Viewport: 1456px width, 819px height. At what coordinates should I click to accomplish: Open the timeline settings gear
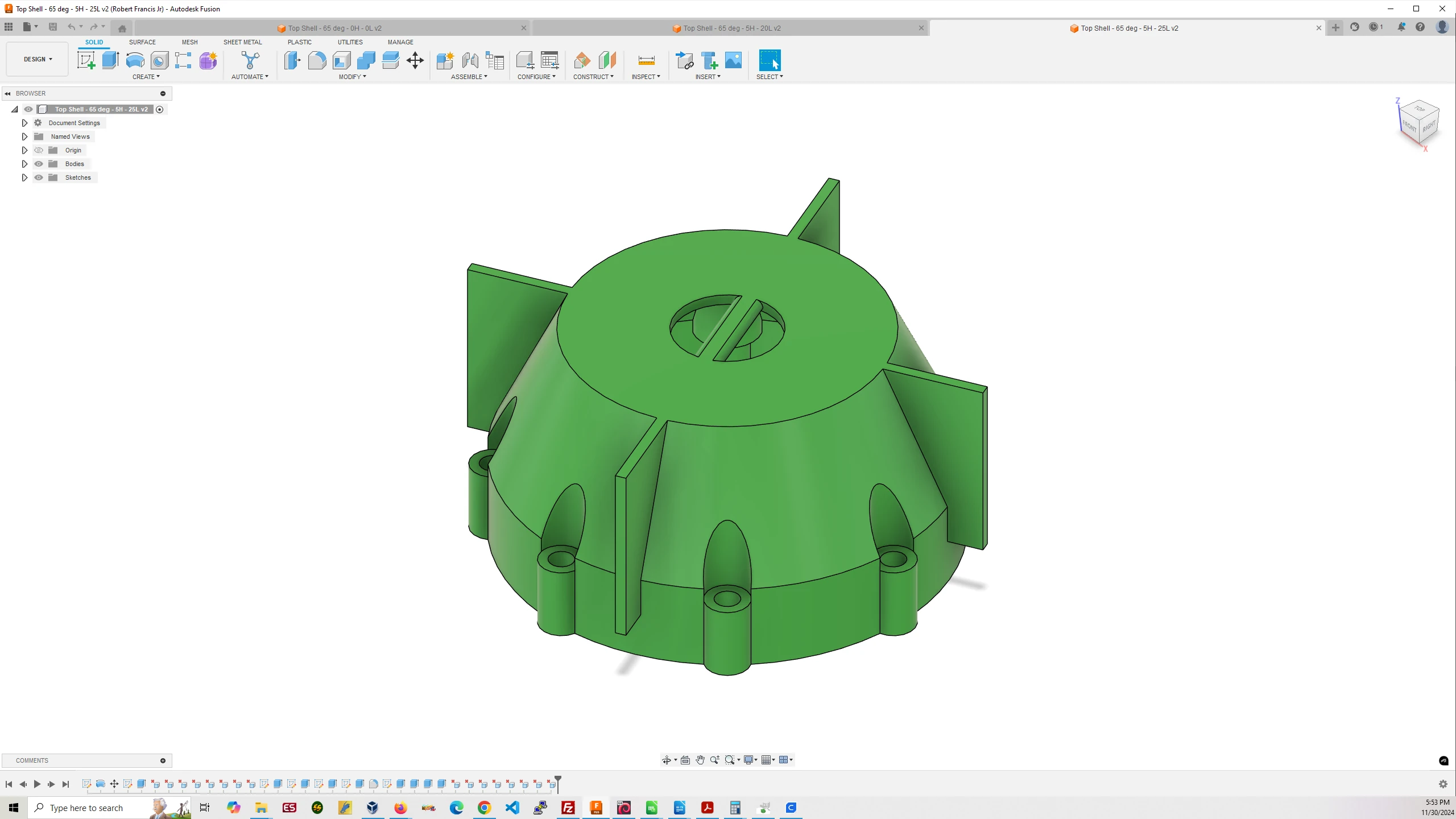[1443, 784]
